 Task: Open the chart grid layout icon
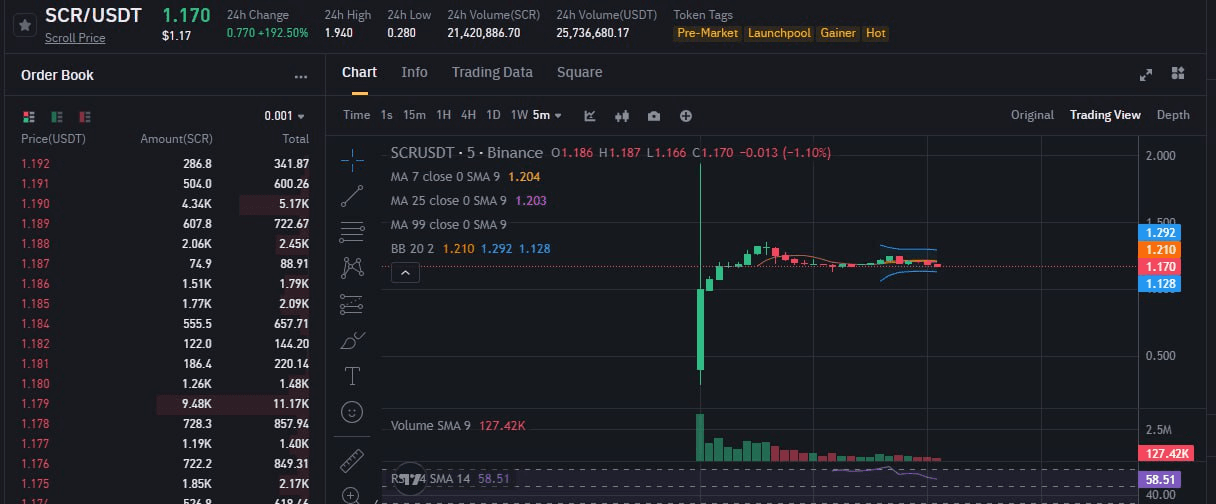pyautogui.click(x=1178, y=73)
